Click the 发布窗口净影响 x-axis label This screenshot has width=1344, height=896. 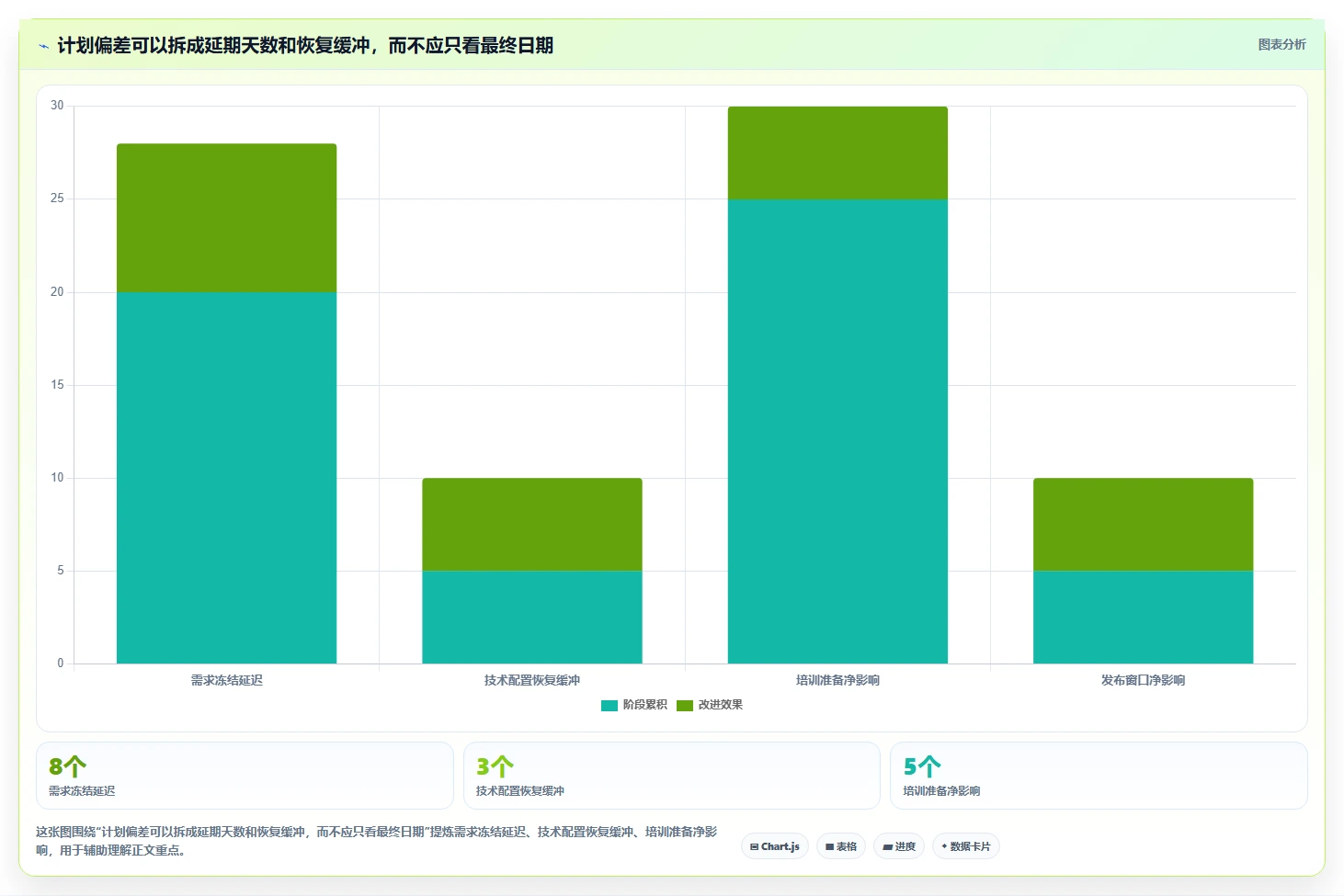(1144, 680)
